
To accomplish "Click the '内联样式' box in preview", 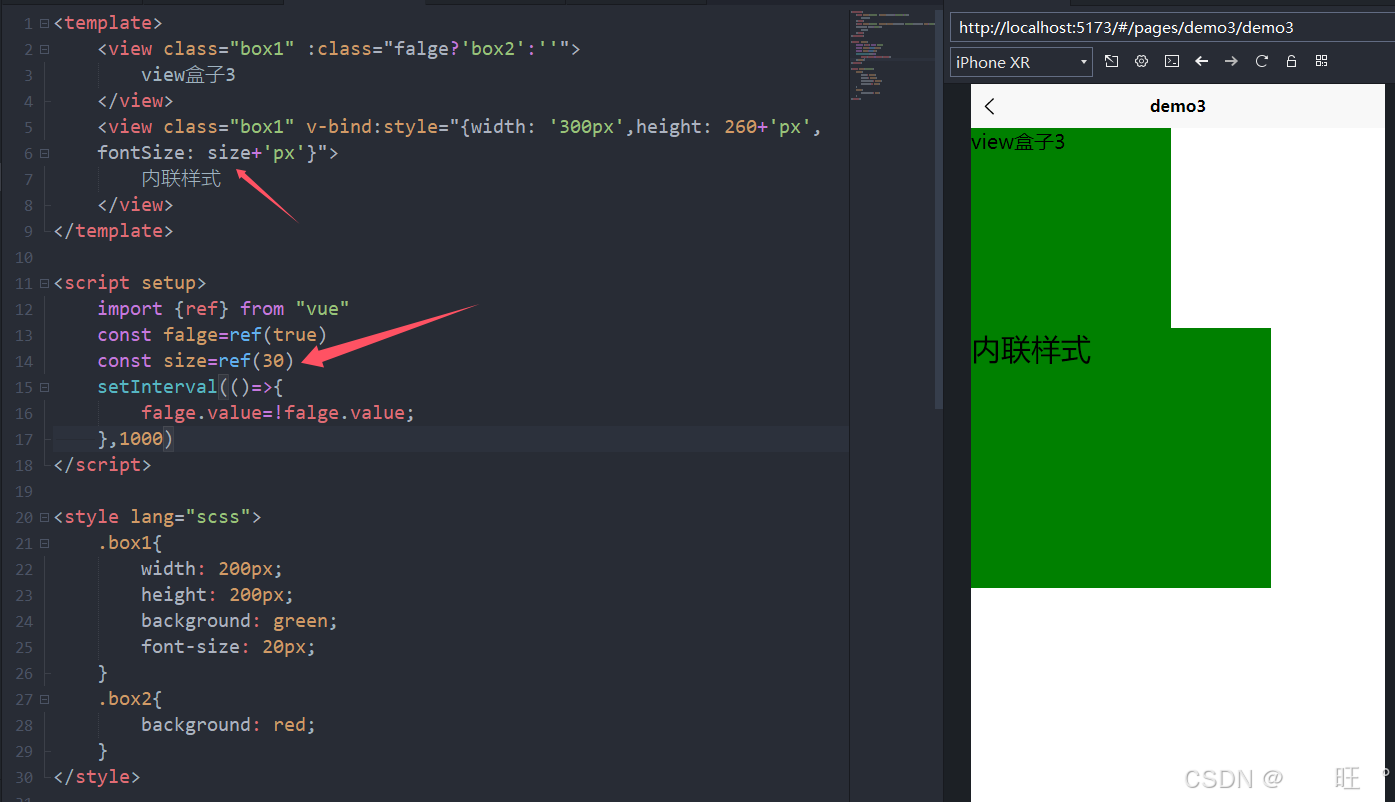I will pos(1121,458).
